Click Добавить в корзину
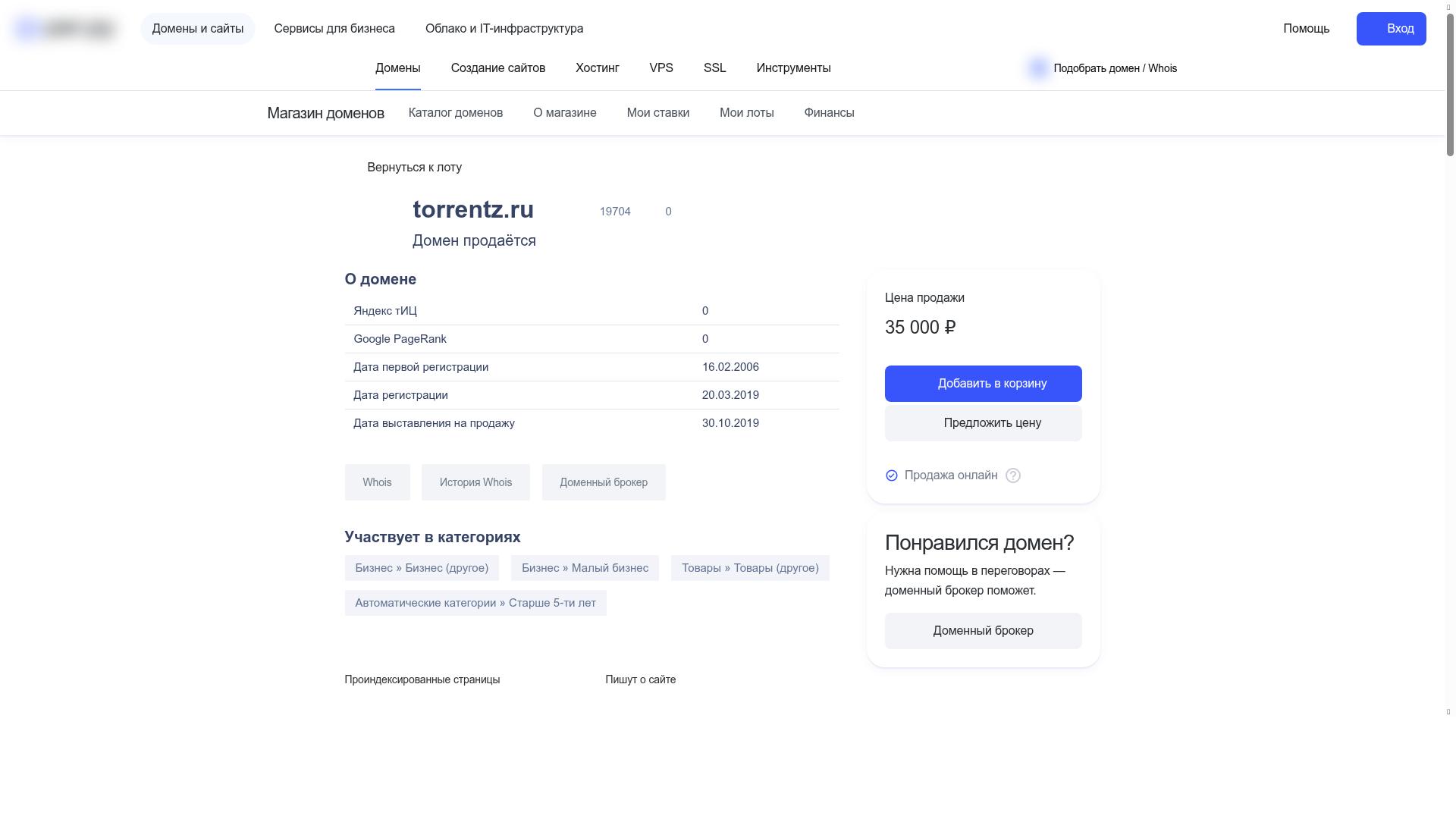Image resolution: width=1456 pixels, height=819 pixels. (x=983, y=383)
